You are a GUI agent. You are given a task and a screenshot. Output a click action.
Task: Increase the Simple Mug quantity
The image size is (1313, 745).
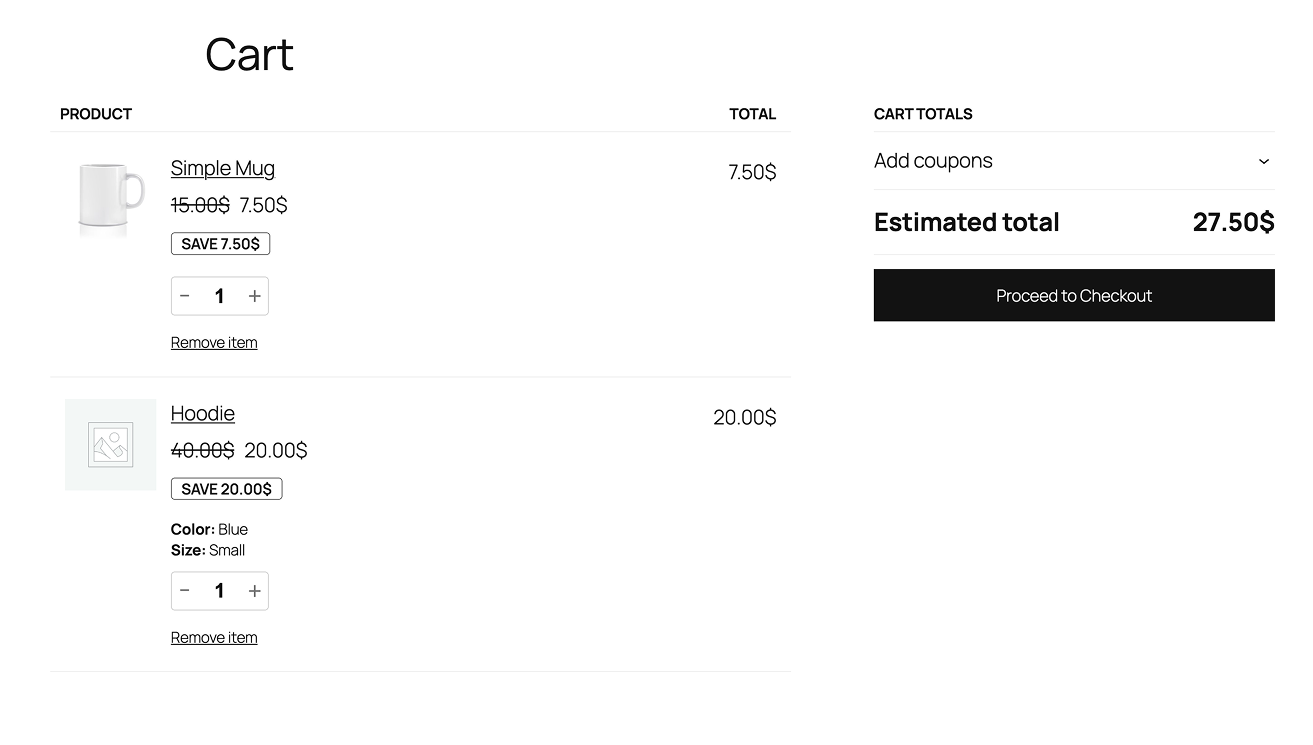(x=254, y=295)
